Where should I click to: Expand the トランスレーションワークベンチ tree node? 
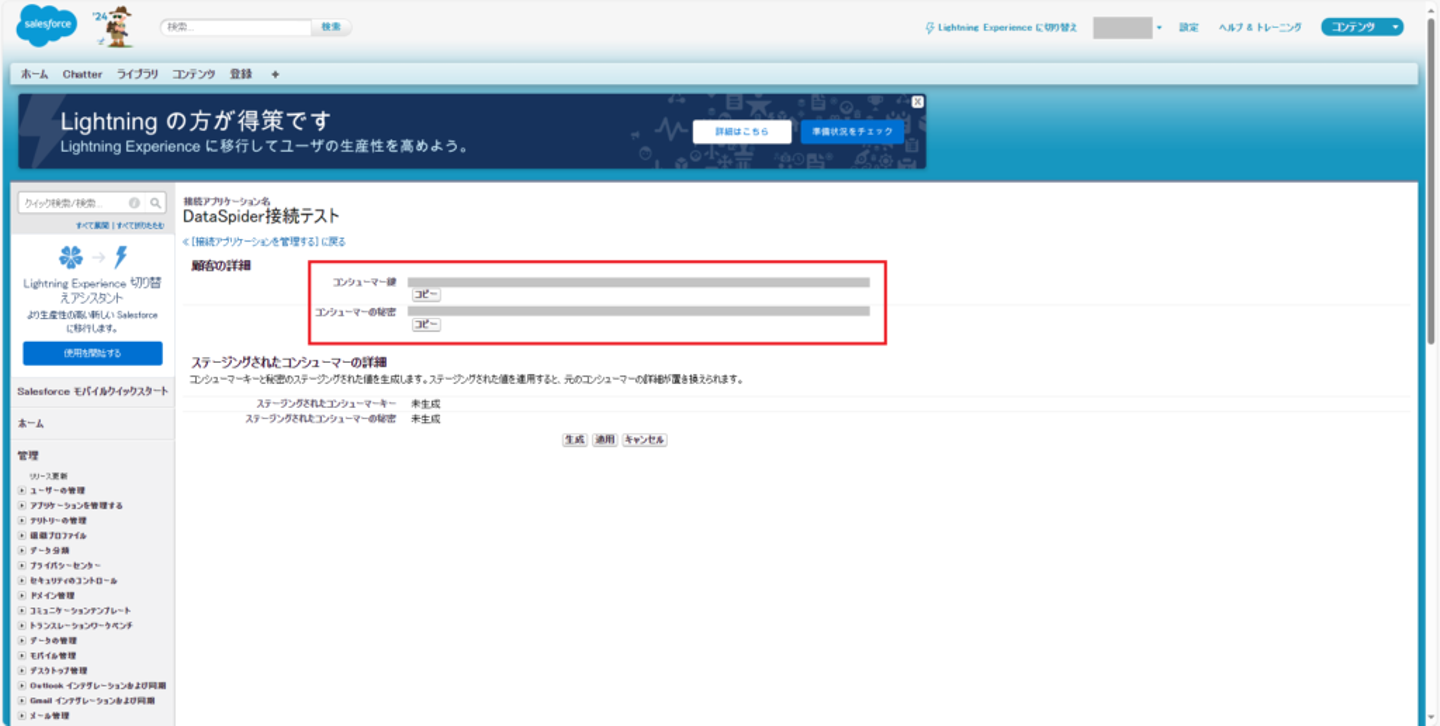click(x=22, y=626)
